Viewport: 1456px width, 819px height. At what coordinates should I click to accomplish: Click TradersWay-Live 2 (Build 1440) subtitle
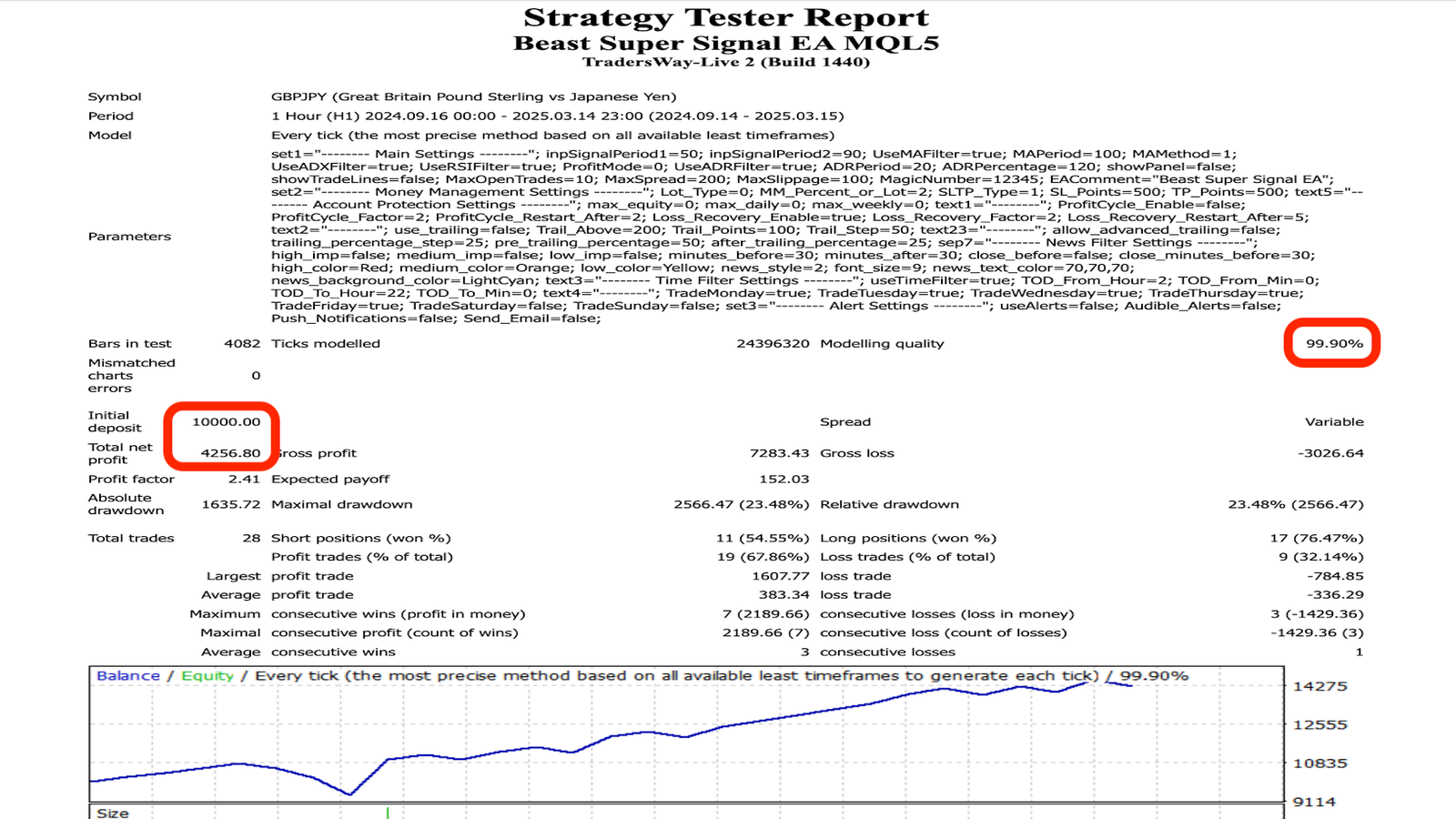coord(726,62)
